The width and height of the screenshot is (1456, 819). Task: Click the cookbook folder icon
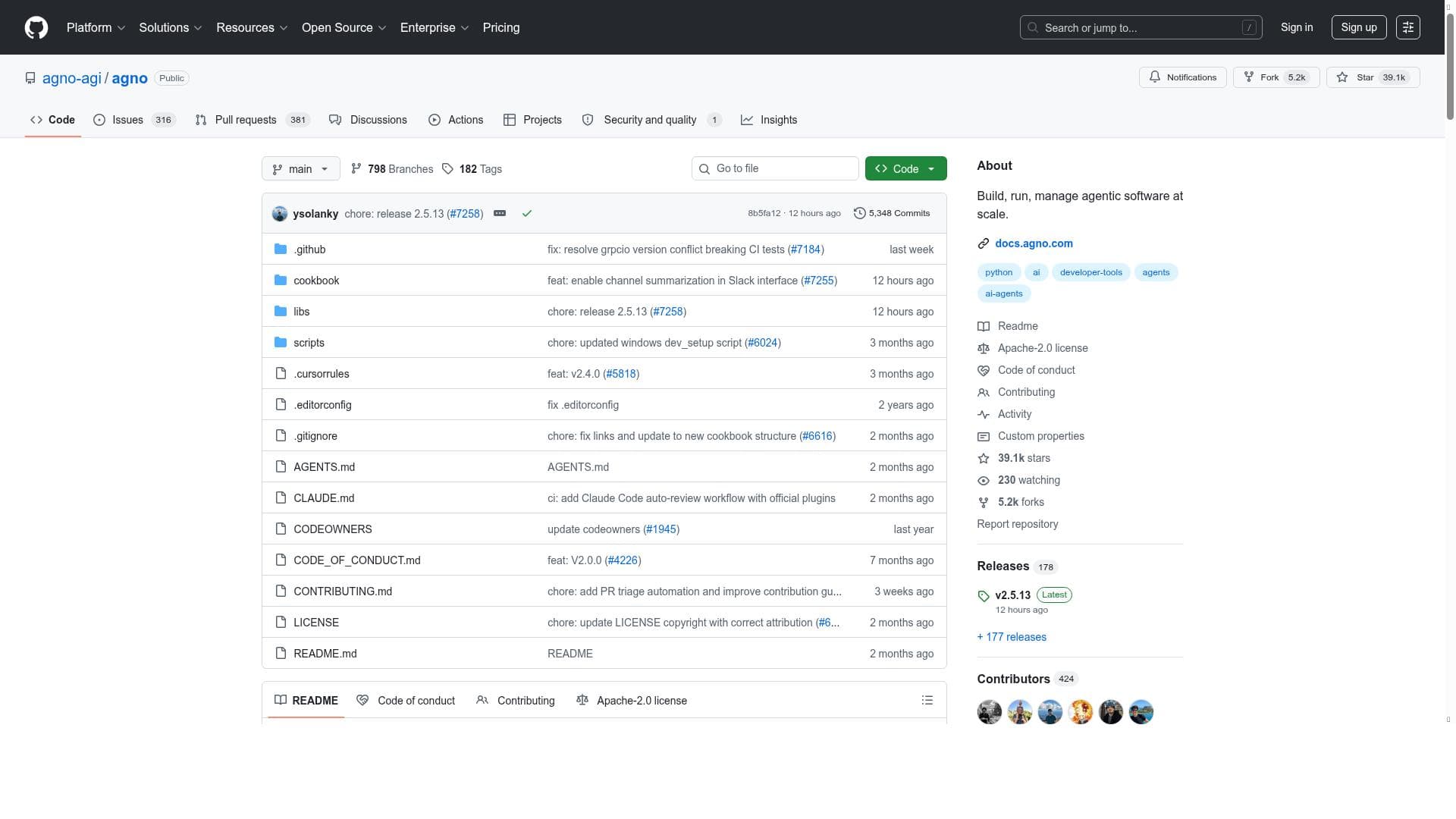point(281,281)
